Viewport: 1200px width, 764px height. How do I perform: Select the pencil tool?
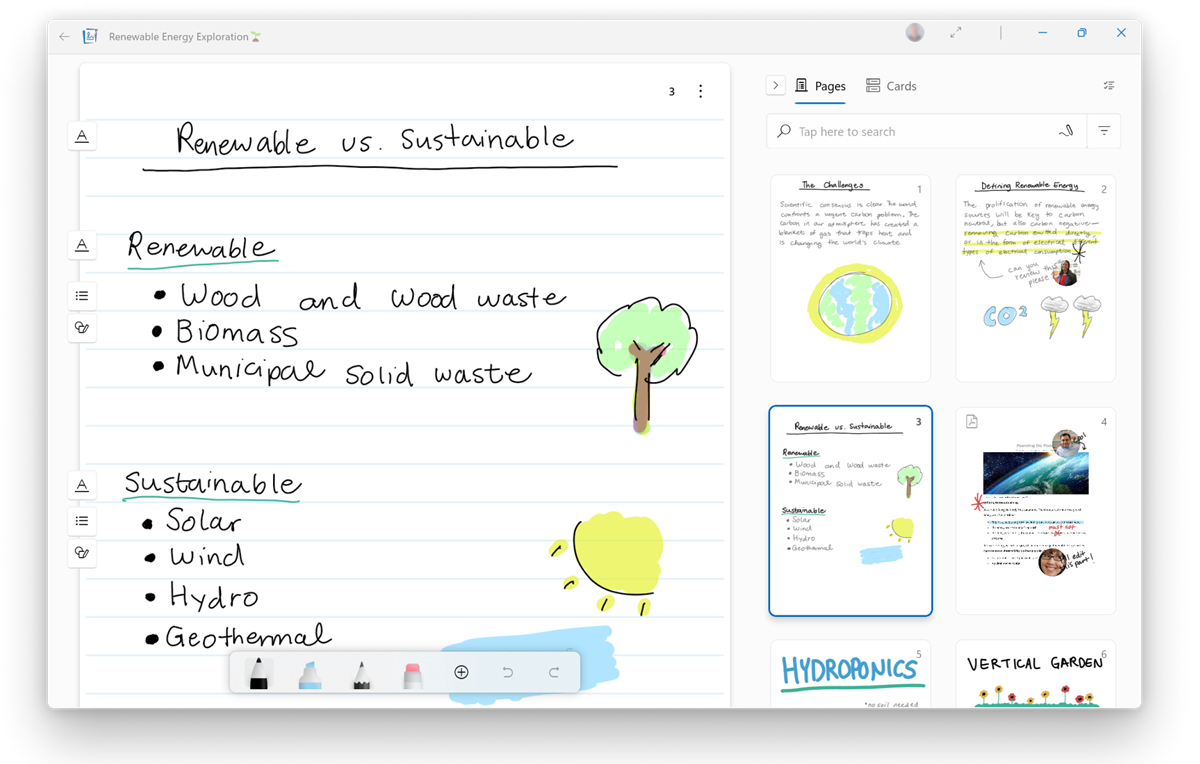(x=362, y=673)
